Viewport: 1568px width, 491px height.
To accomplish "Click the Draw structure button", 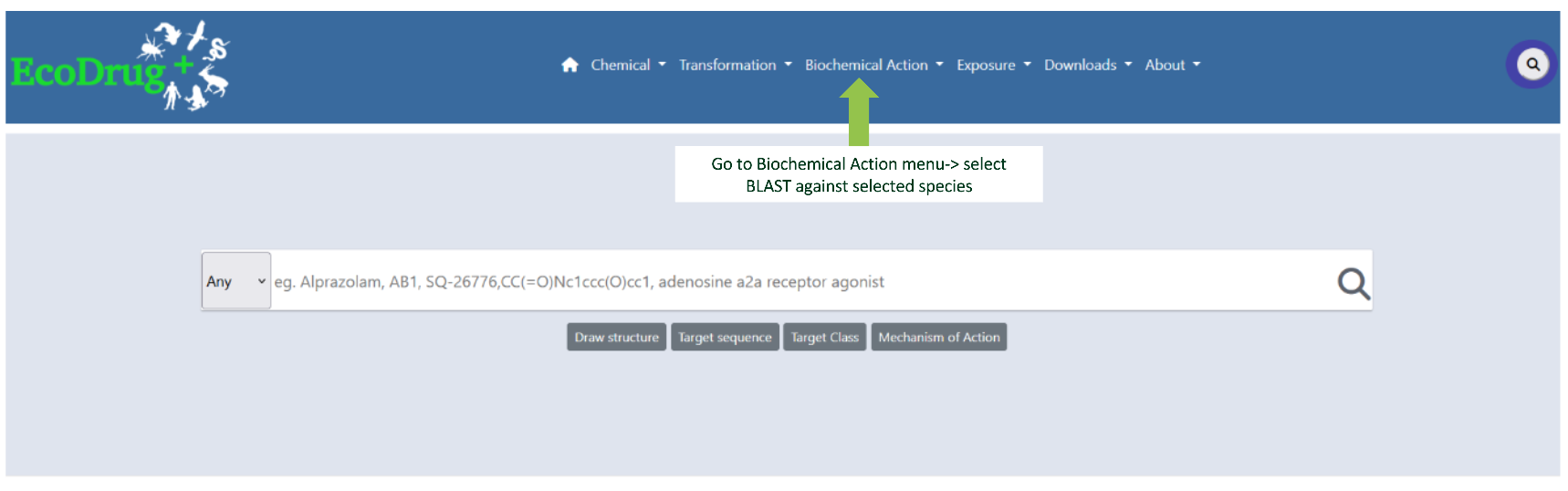I will click(x=616, y=337).
